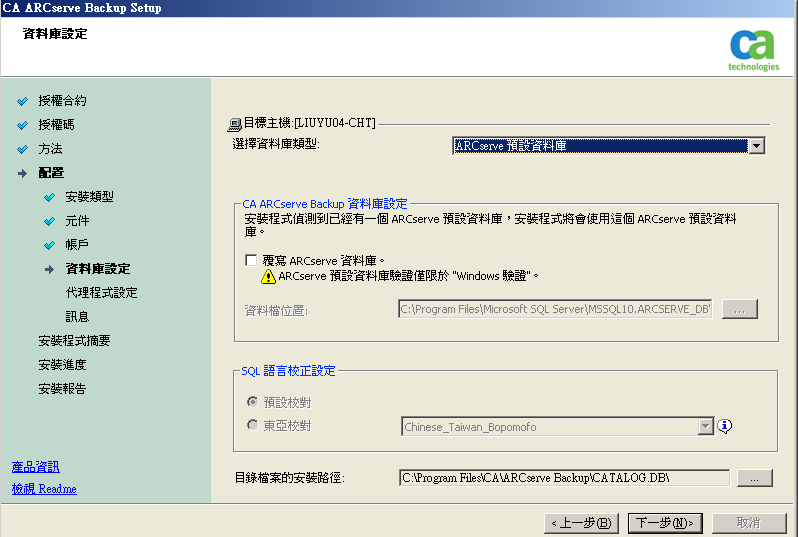The height and width of the screenshot is (537, 798).
Task: Click the 下一步(N) next button
Action: (x=665, y=523)
